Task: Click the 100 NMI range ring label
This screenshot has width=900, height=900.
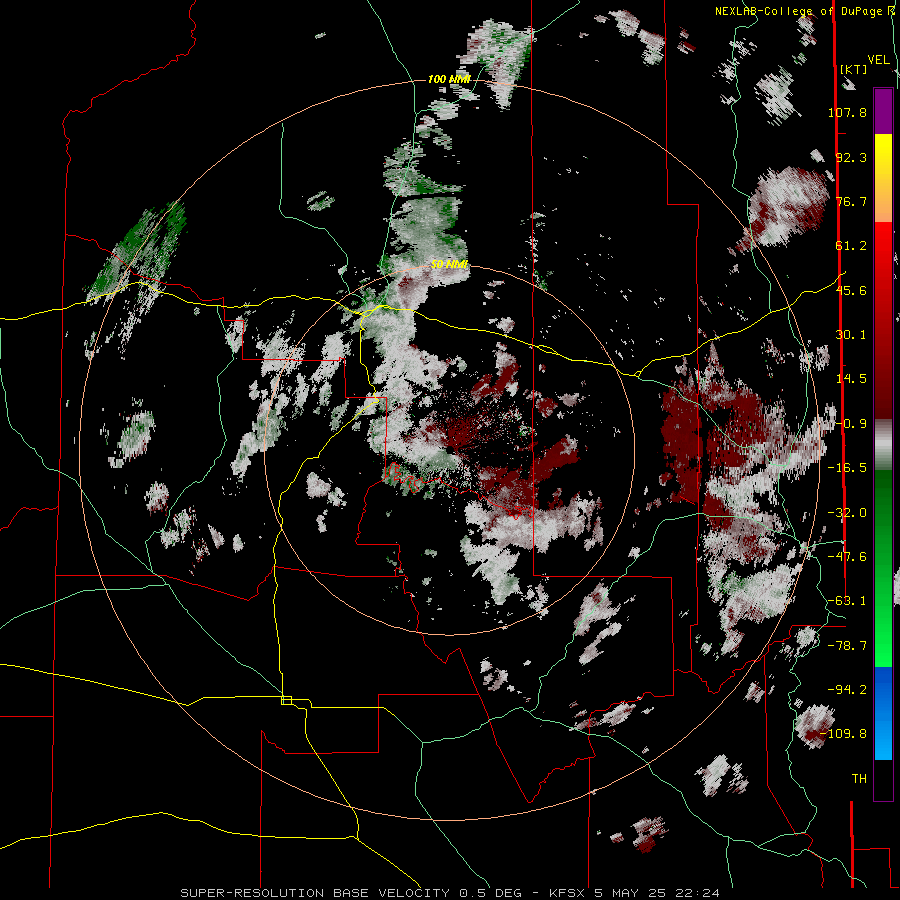Action: 449,79
